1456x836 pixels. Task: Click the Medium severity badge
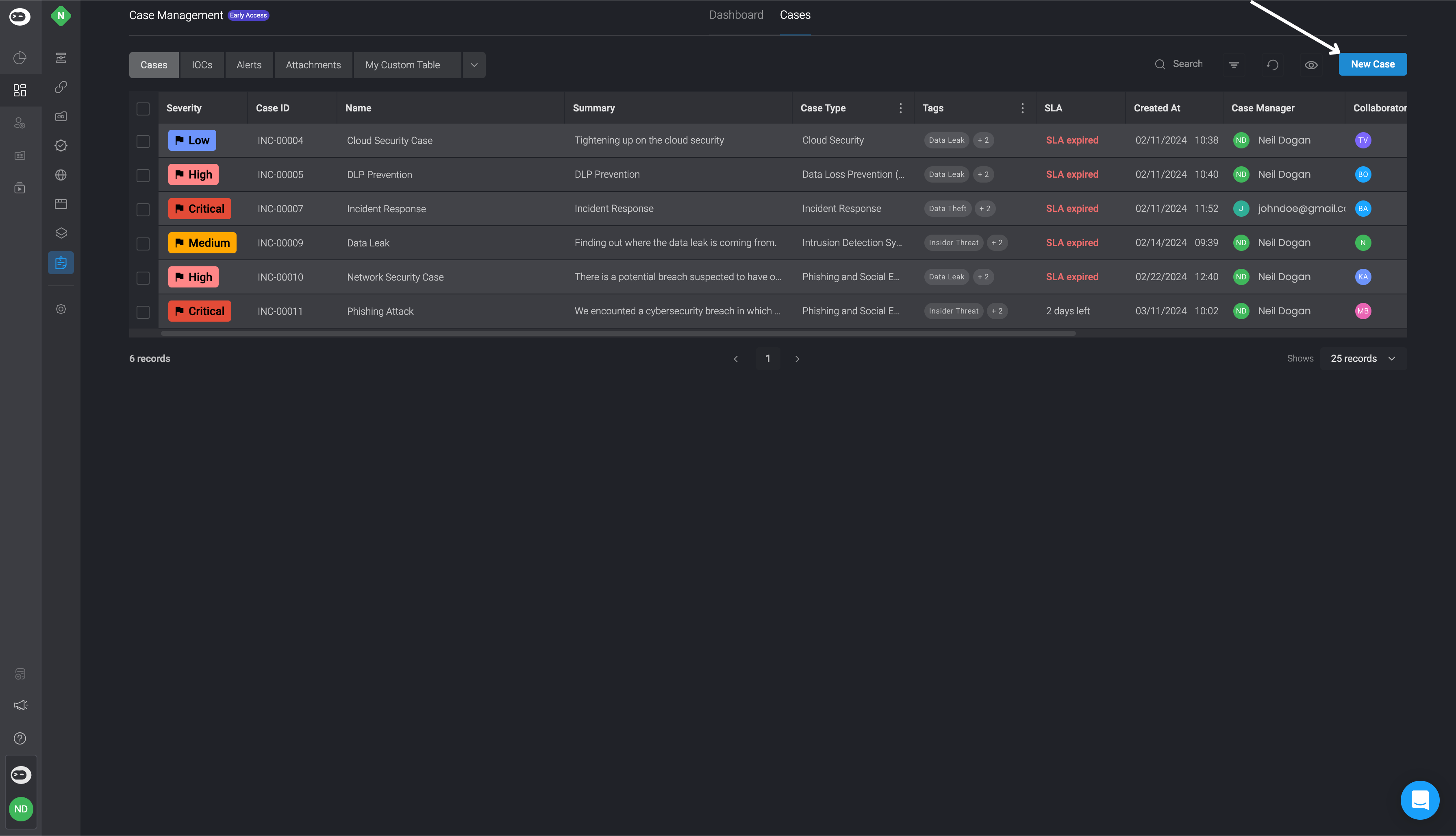pyautogui.click(x=202, y=242)
